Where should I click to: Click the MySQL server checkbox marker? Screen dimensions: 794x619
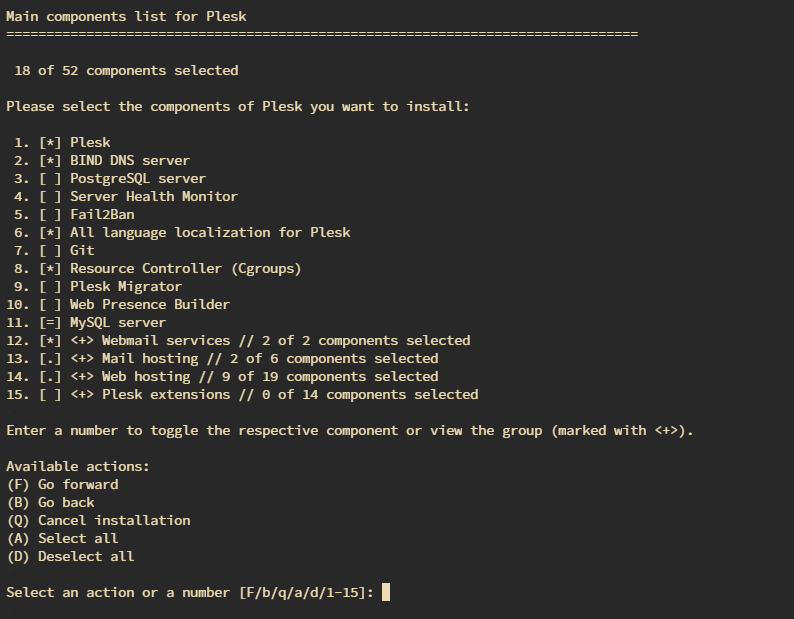(x=50, y=322)
